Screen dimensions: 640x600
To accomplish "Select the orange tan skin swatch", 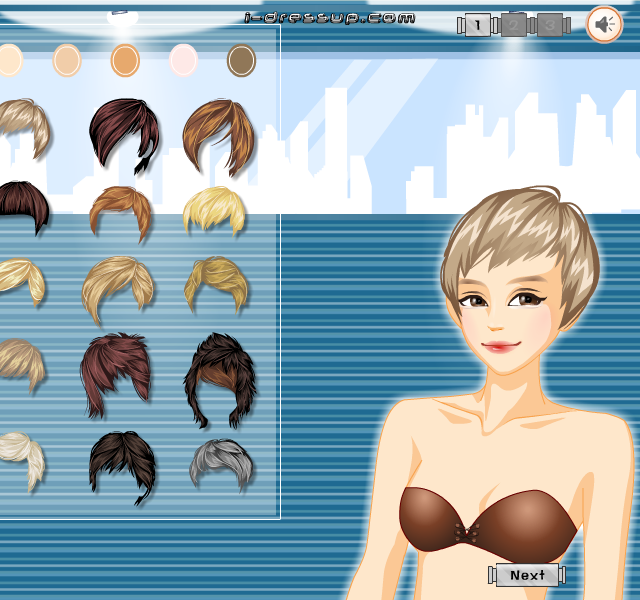I will [125, 60].
